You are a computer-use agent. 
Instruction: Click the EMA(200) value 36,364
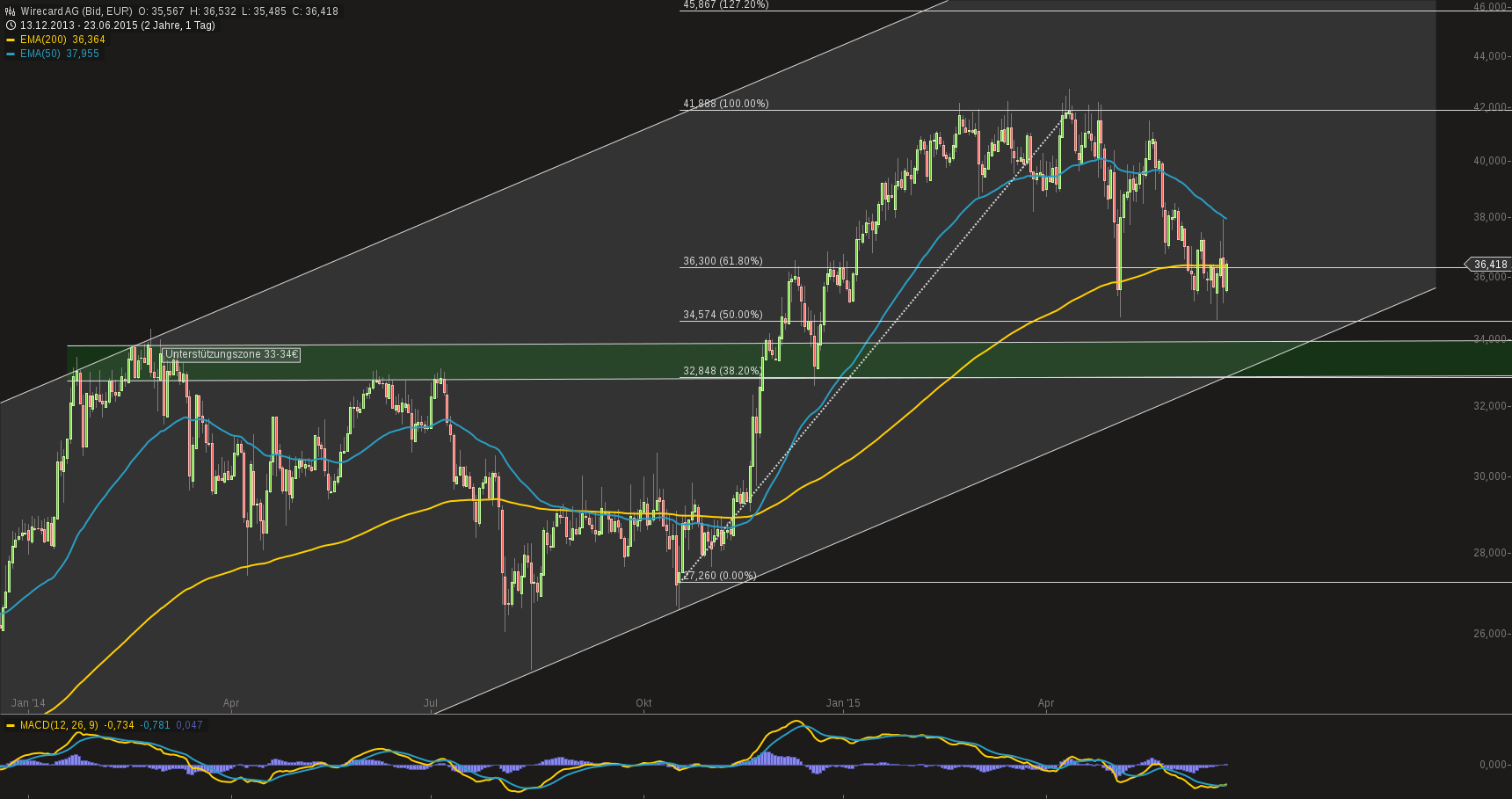click(x=89, y=40)
